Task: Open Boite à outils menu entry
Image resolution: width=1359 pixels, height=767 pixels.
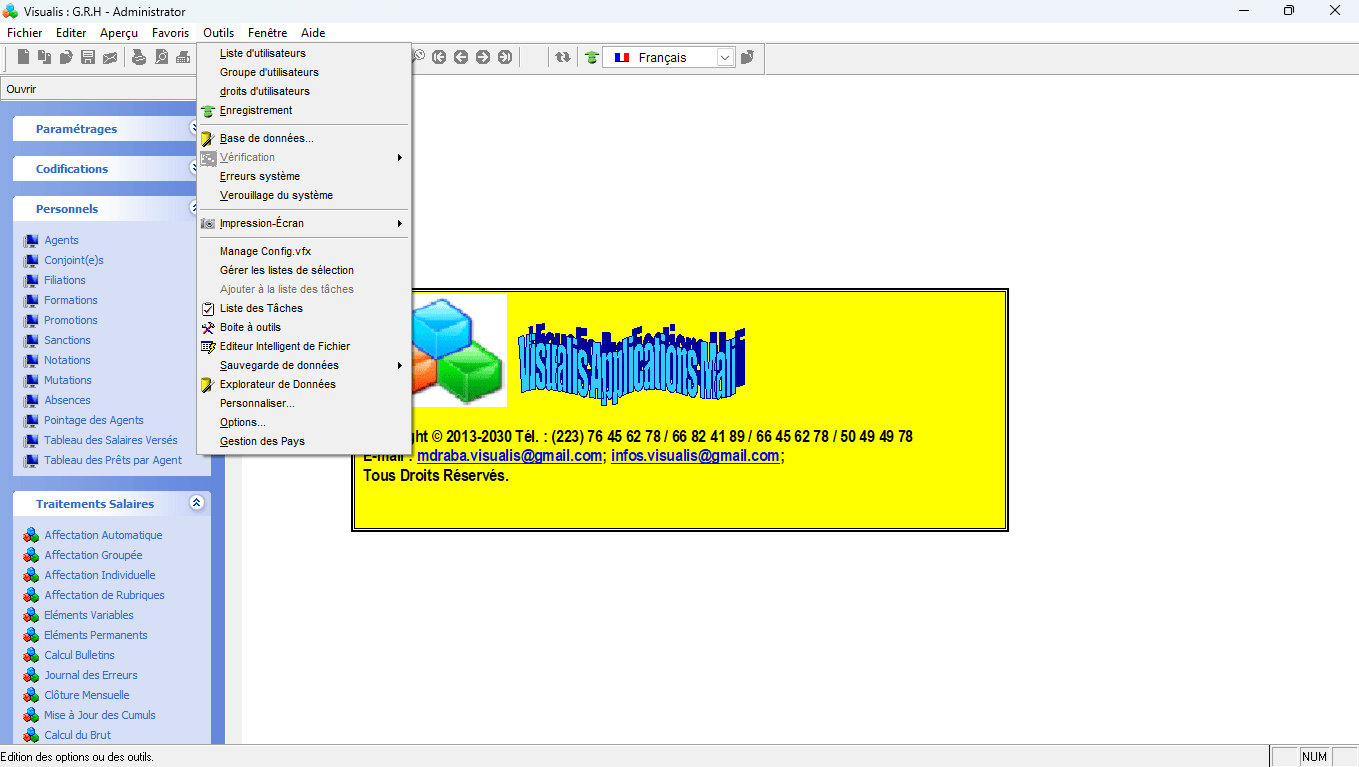Action: tap(304, 327)
